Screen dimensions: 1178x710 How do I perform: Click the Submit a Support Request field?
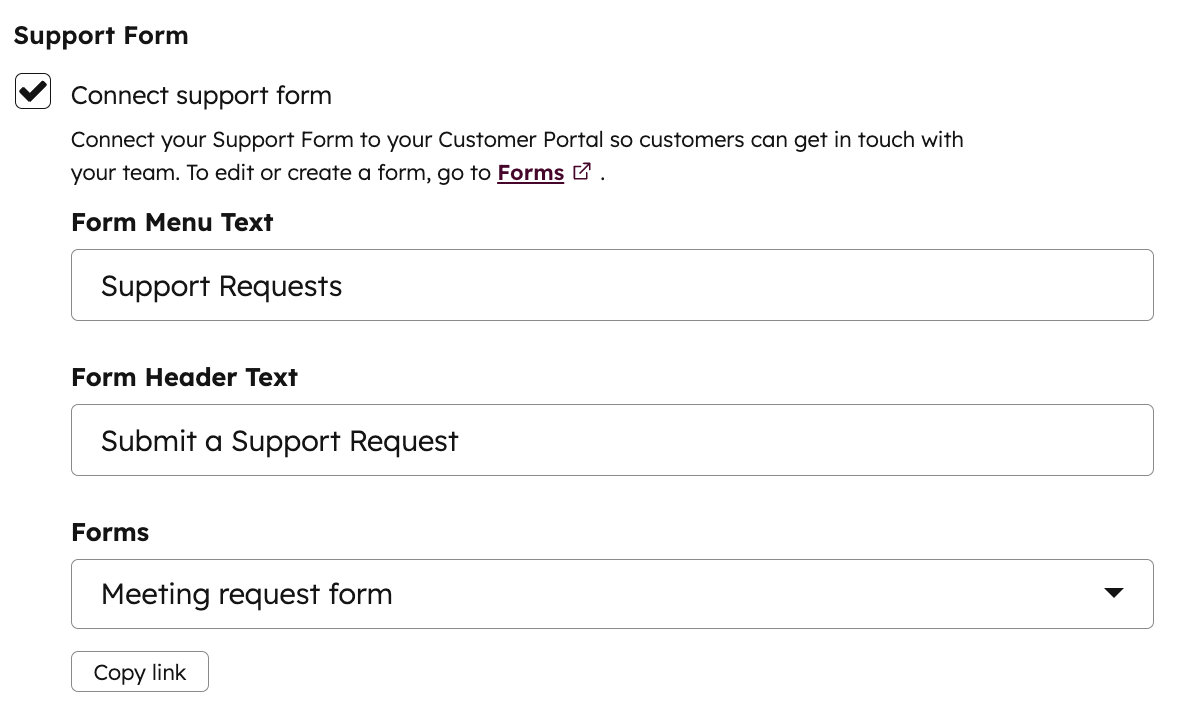[x=612, y=440]
